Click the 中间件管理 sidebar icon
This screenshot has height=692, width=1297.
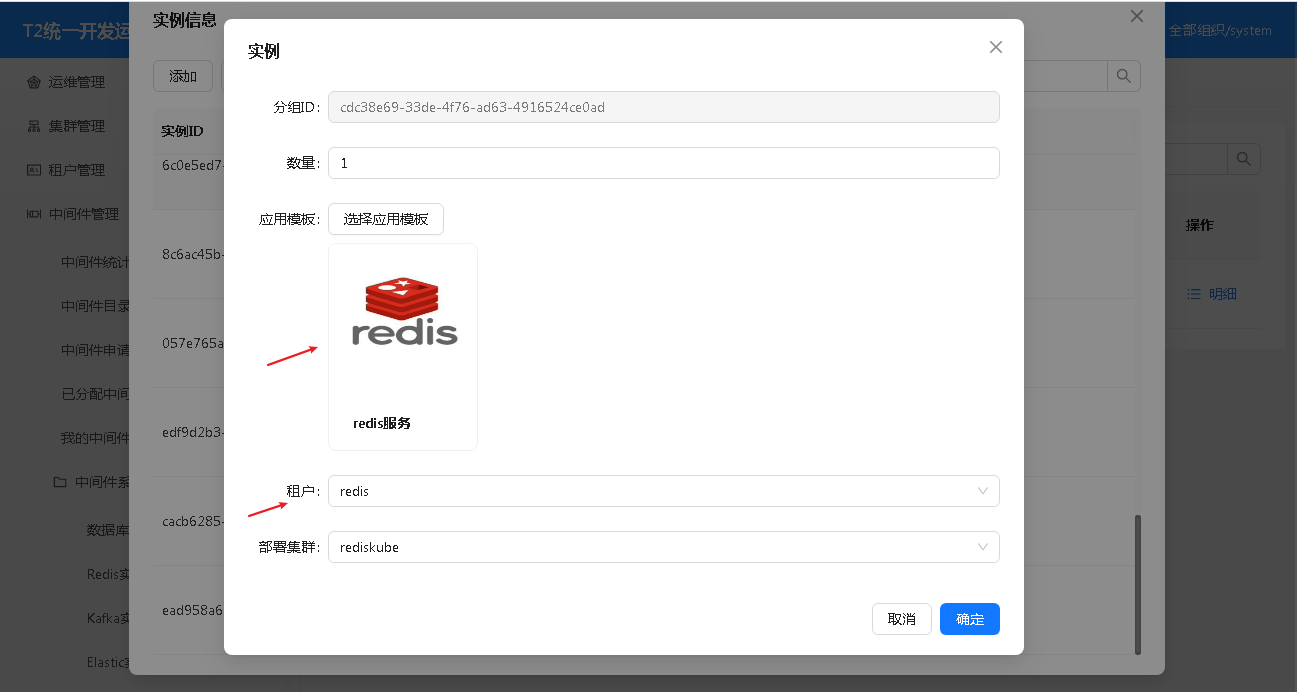click(x=34, y=214)
